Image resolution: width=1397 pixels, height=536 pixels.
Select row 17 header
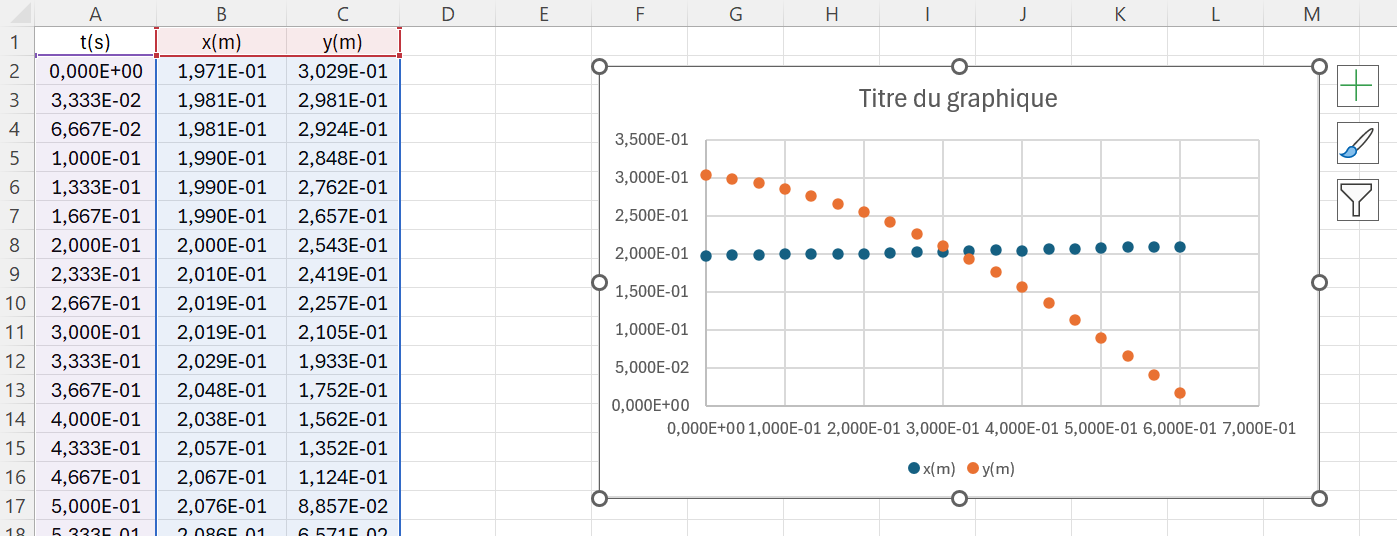pyautogui.click(x=17, y=506)
